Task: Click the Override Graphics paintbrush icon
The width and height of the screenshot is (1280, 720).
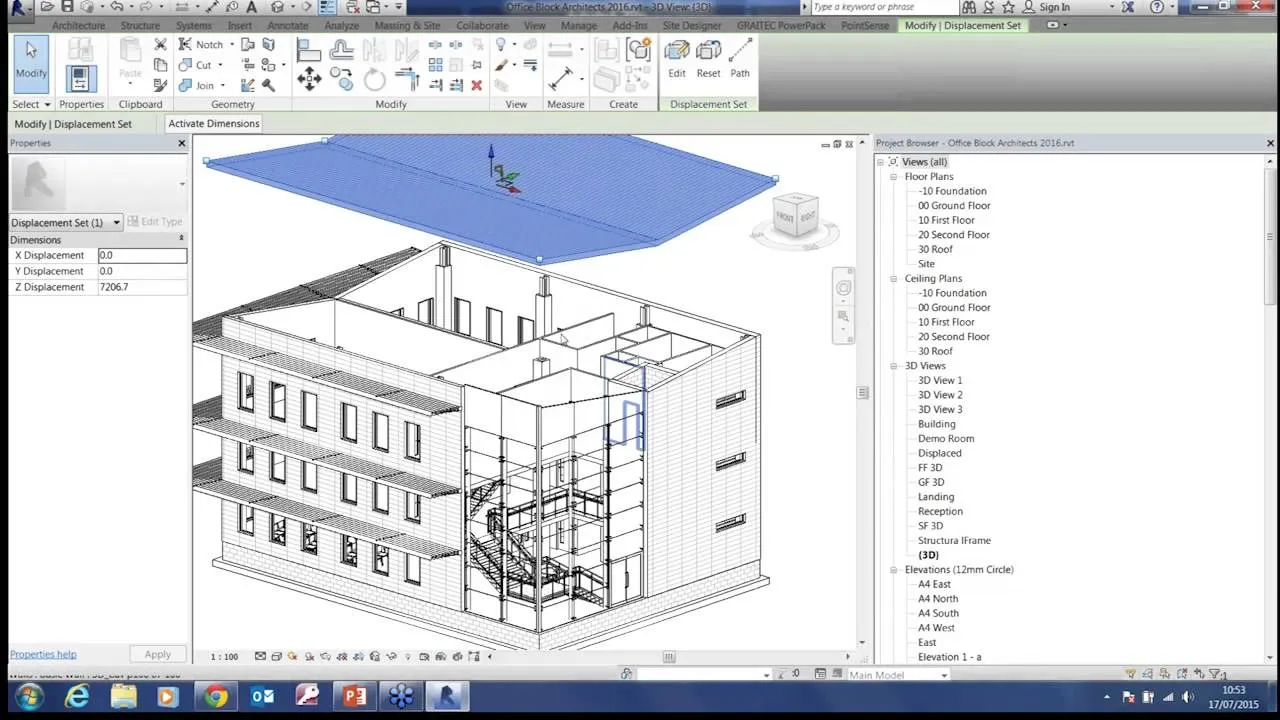Action: click(x=502, y=65)
